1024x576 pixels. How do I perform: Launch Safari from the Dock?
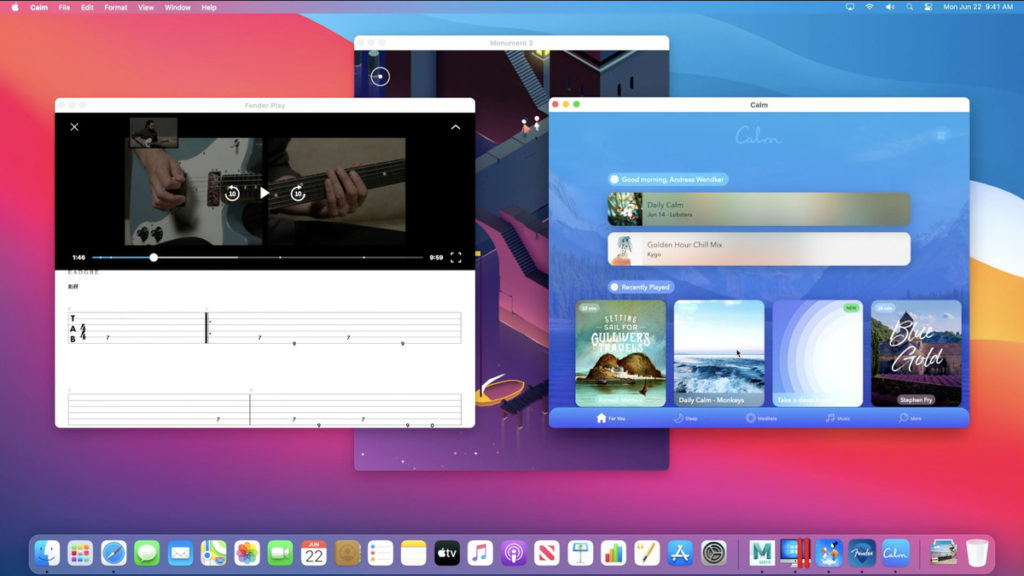coord(114,554)
